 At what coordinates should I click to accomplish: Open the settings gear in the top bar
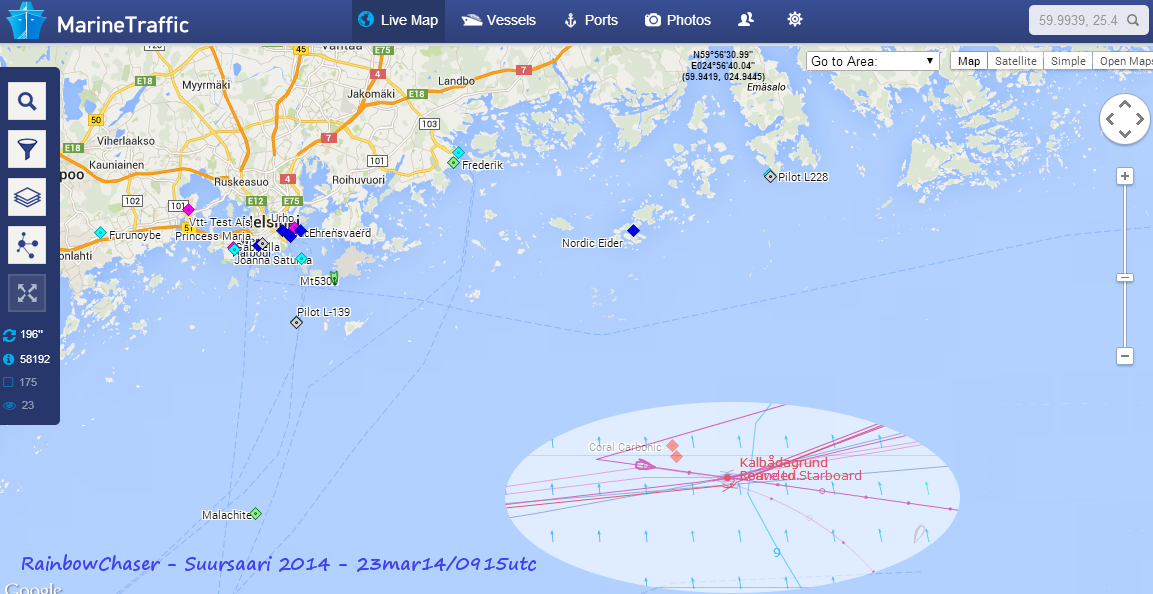795,20
